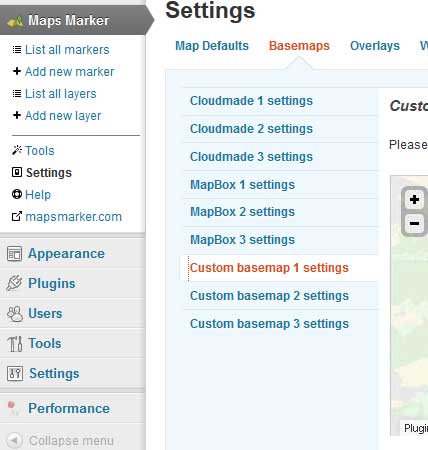This screenshot has width=428, height=450.
Task: Open MapBox 1 settings
Action: click(242, 185)
